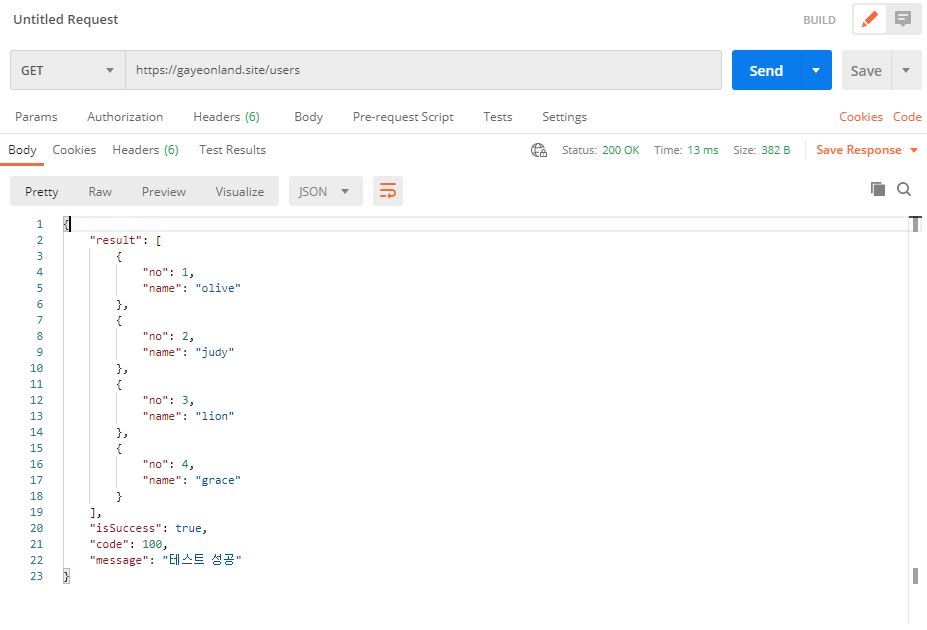Open the HTTP method GET dropdown

point(67,71)
